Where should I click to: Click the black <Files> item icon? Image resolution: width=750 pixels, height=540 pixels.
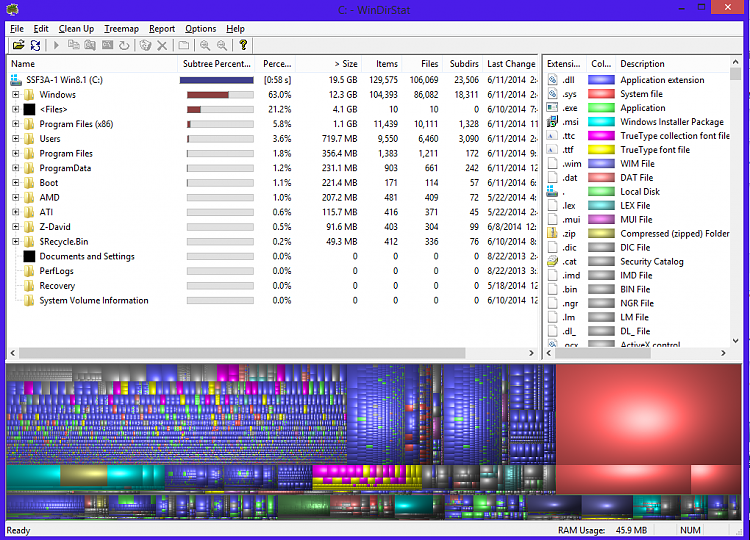pyautogui.click(x=29, y=109)
